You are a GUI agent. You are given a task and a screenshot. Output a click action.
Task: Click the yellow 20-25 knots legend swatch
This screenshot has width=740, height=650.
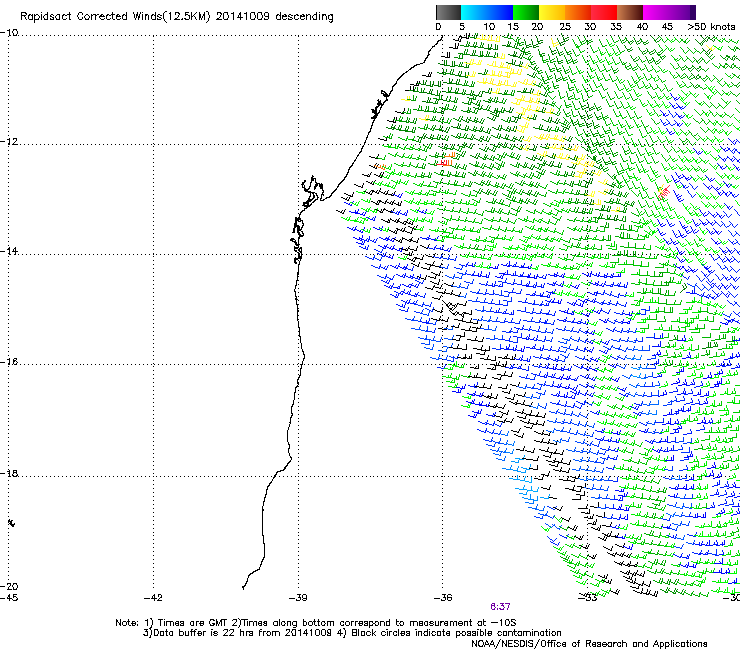pos(552,12)
